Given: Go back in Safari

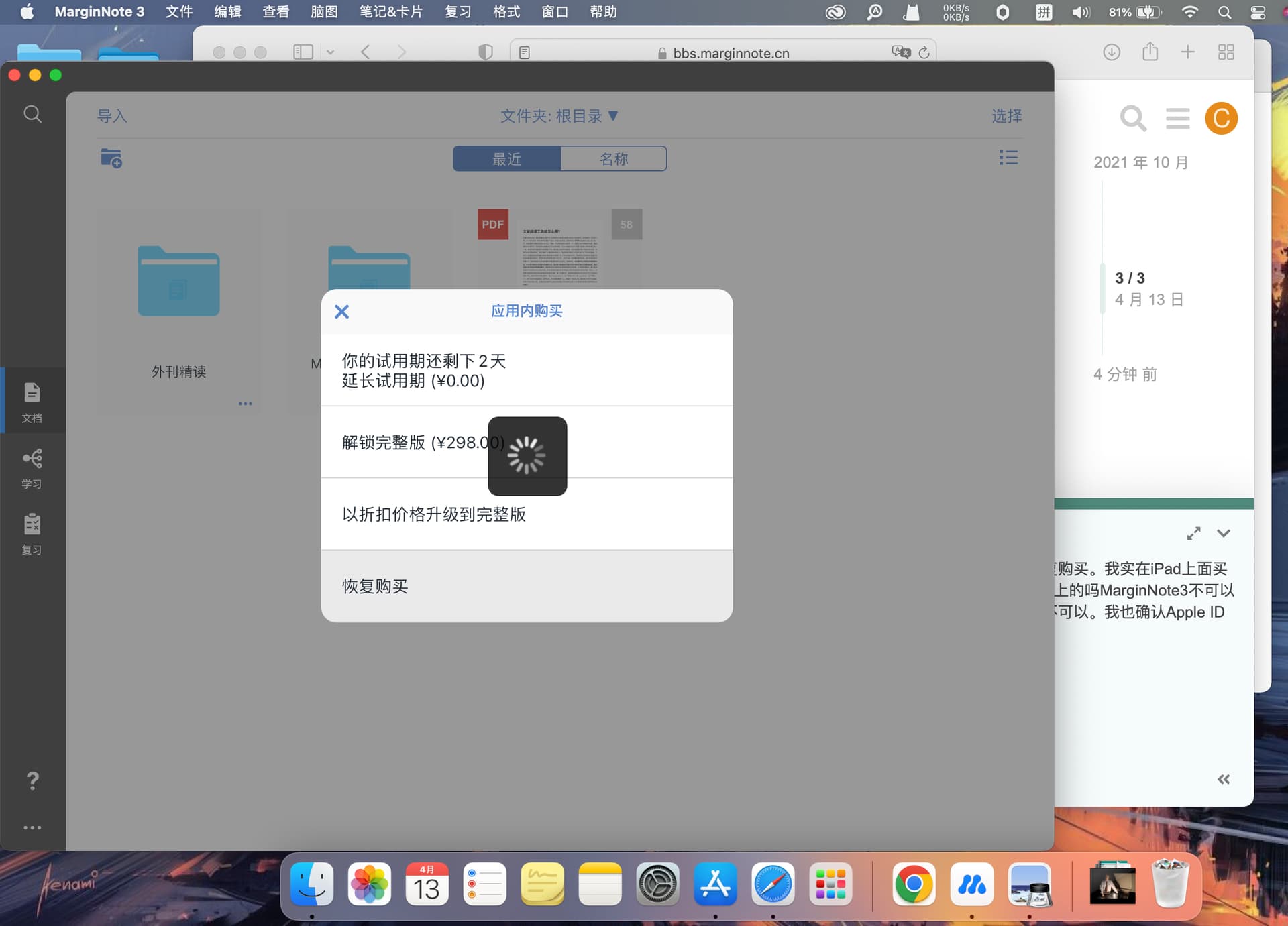Looking at the screenshot, I should coord(366,52).
